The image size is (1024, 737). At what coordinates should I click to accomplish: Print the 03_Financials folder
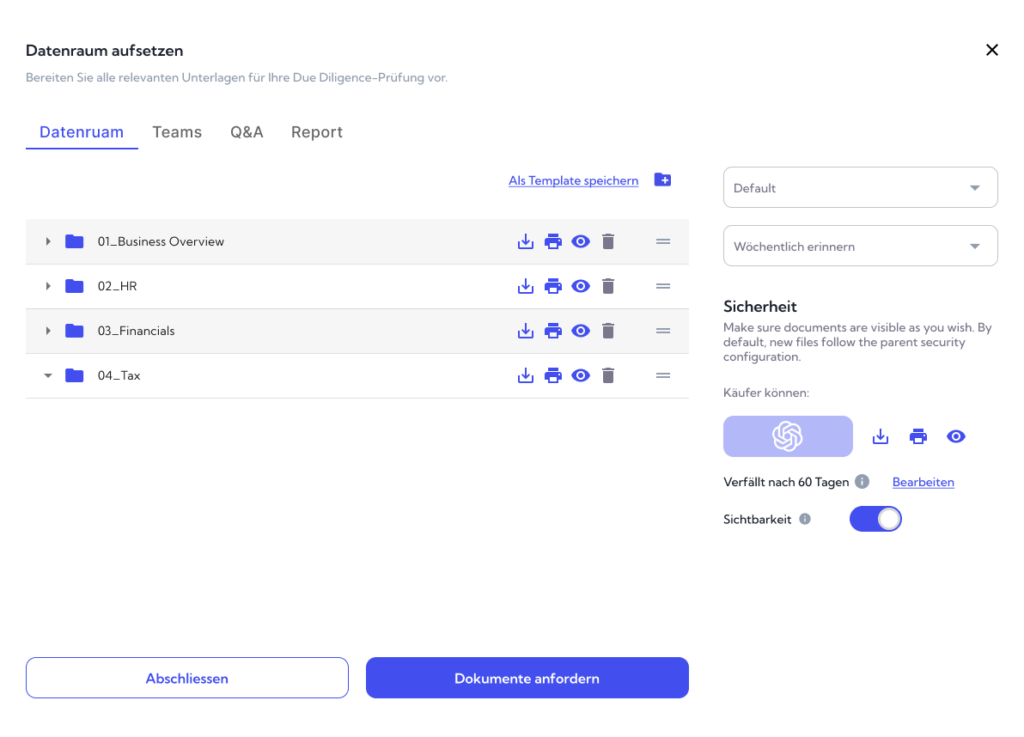tap(552, 331)
